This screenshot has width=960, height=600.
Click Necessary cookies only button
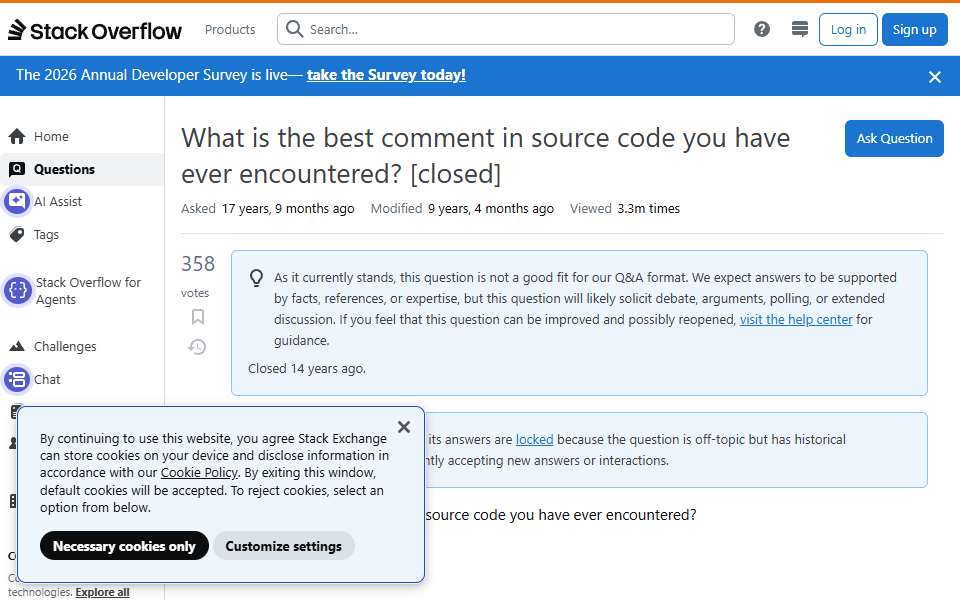pyautogui.click(x=124, y=546)
